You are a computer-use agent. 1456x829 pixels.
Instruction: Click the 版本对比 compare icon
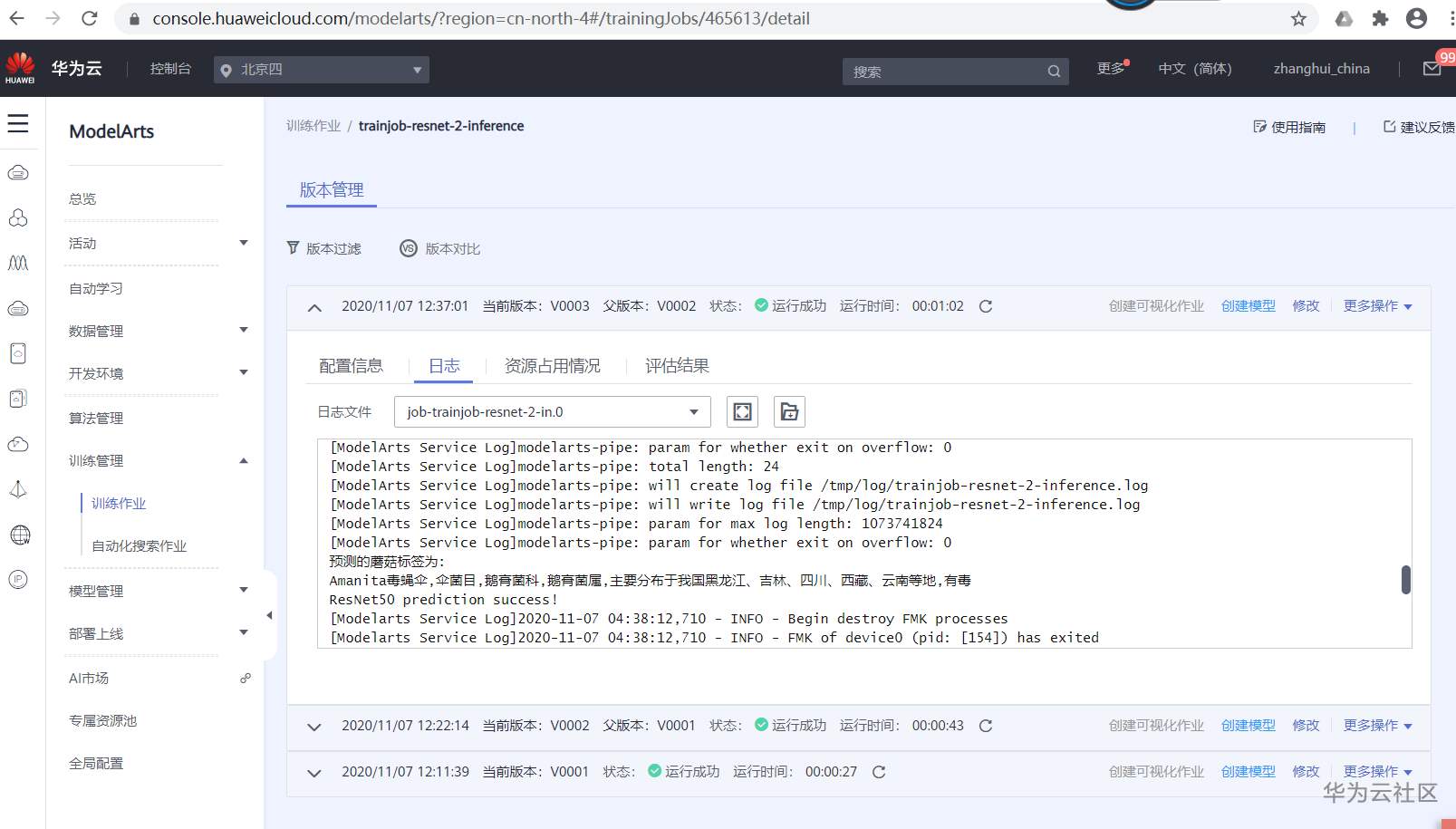pos(409,248)
